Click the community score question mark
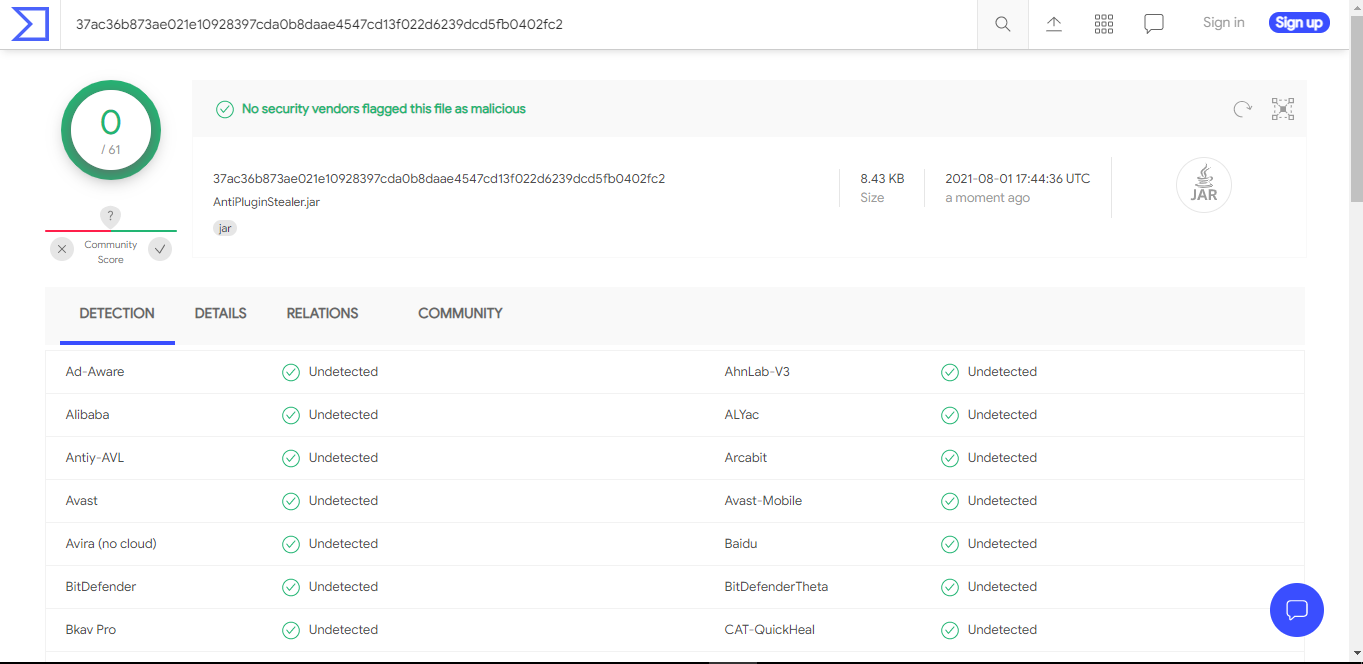The height and width of the screenshot is (664, 1363). coord(111,216)
